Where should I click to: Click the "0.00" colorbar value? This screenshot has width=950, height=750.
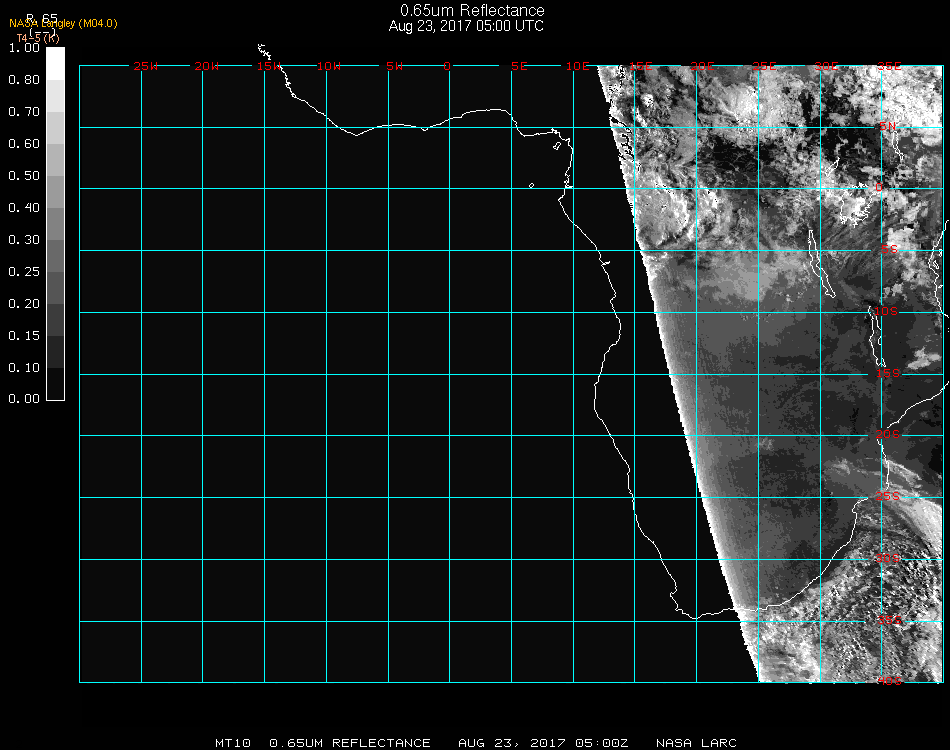click(x=24, y=399)
